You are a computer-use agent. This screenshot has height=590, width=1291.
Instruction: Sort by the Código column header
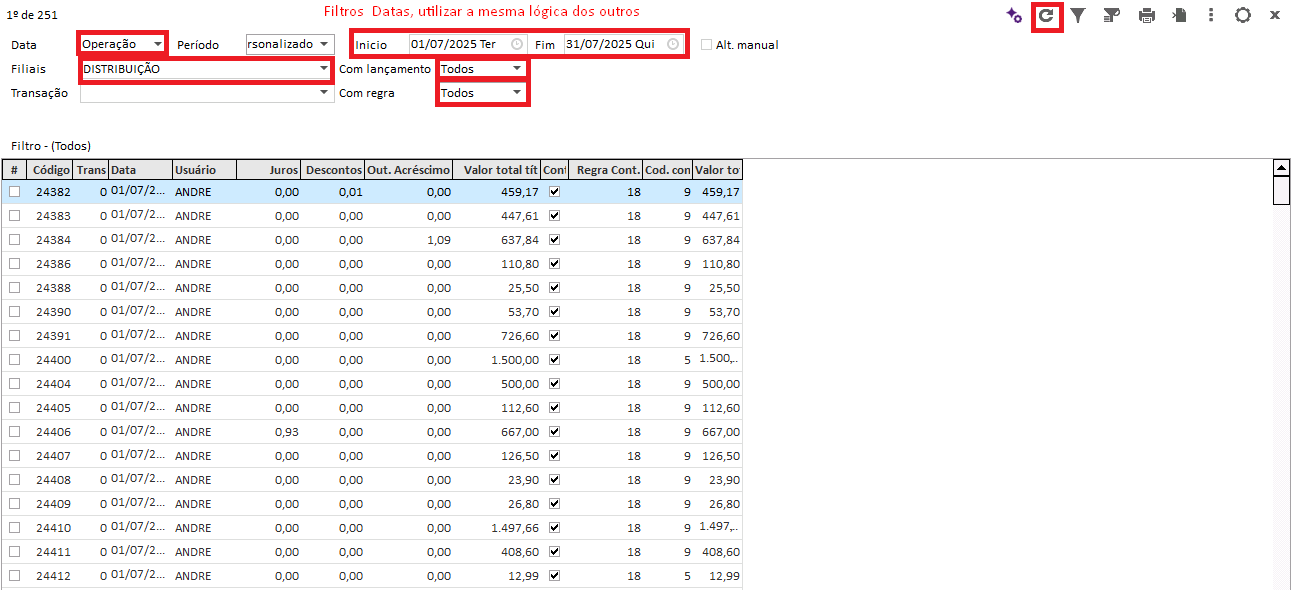(50, 170)
